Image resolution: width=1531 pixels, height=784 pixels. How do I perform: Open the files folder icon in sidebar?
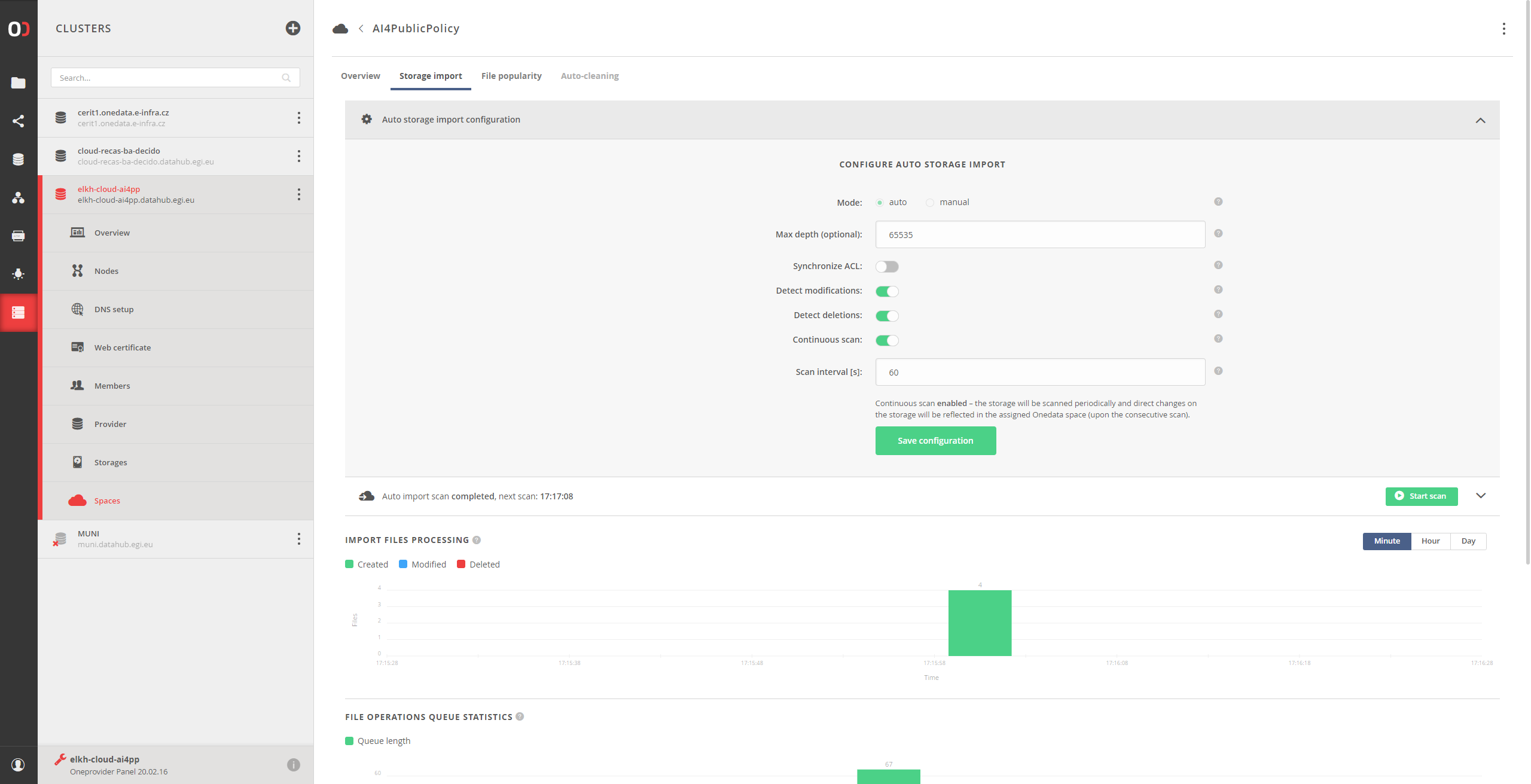click(x=19, y=83)
